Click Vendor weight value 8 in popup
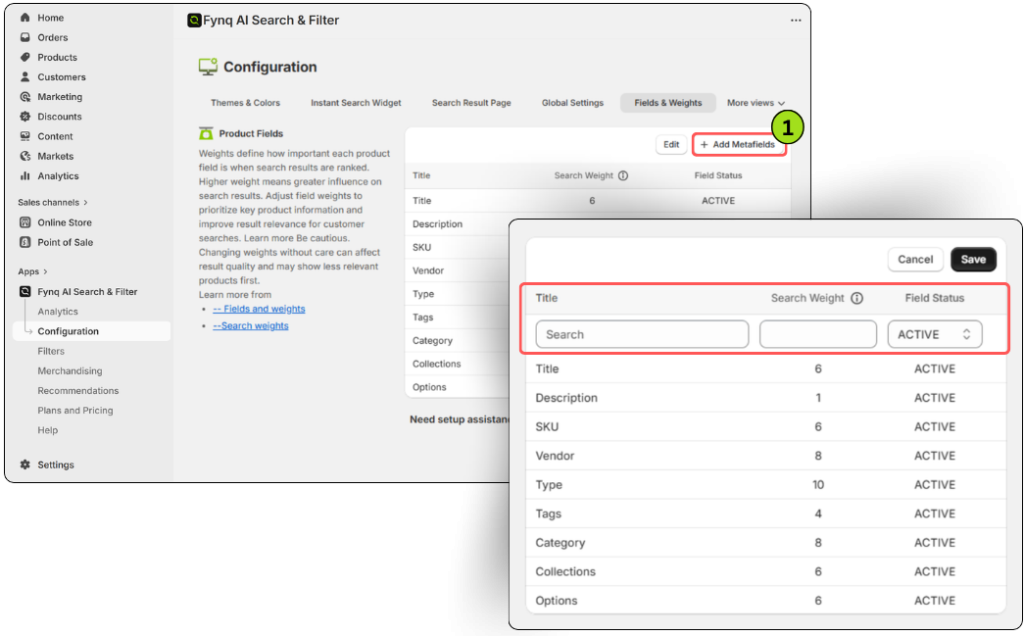This screenshot has height=636, width=1024. tap(818, 456)
